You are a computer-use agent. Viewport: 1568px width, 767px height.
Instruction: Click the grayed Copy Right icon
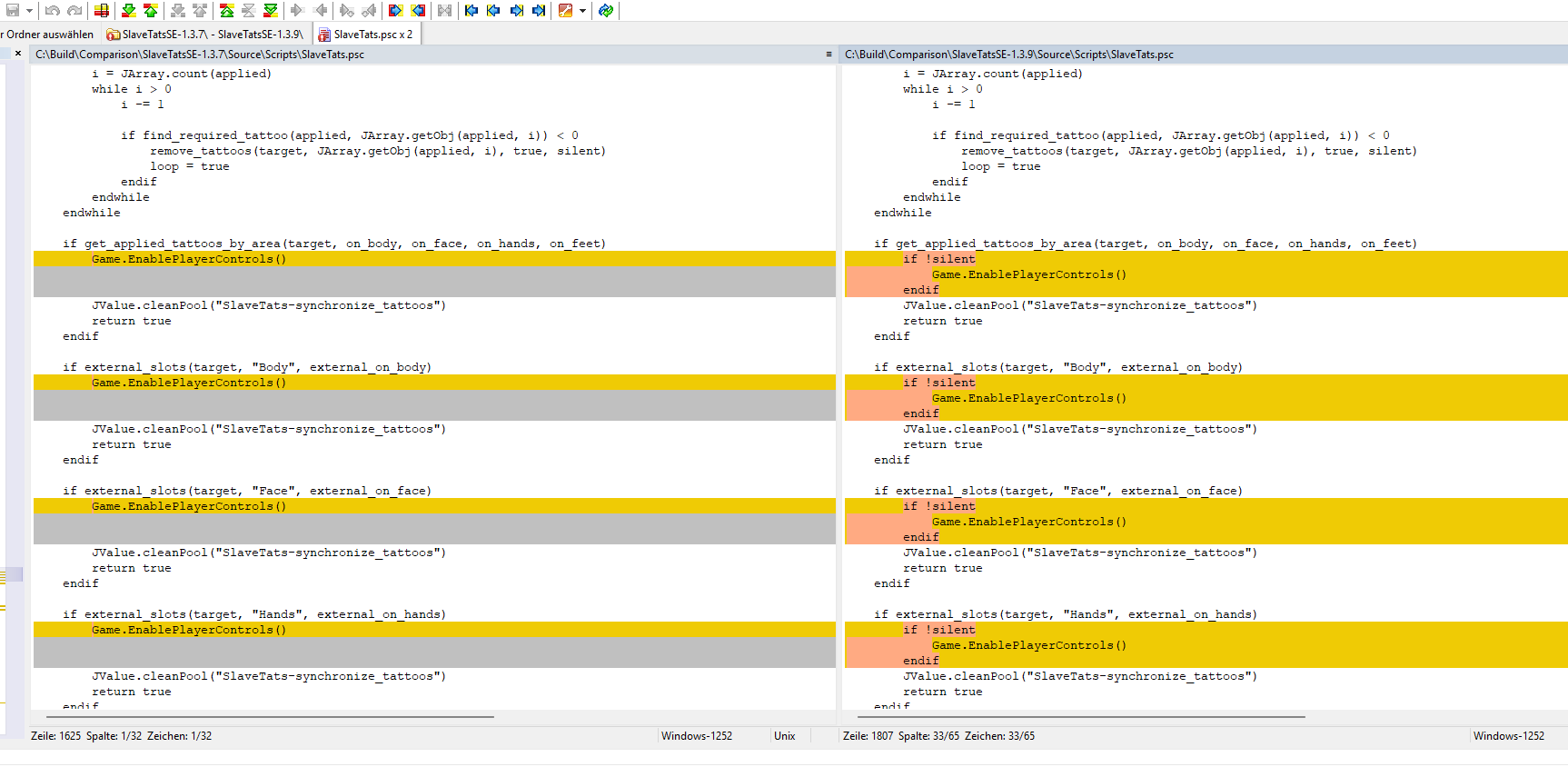[297, 11]
